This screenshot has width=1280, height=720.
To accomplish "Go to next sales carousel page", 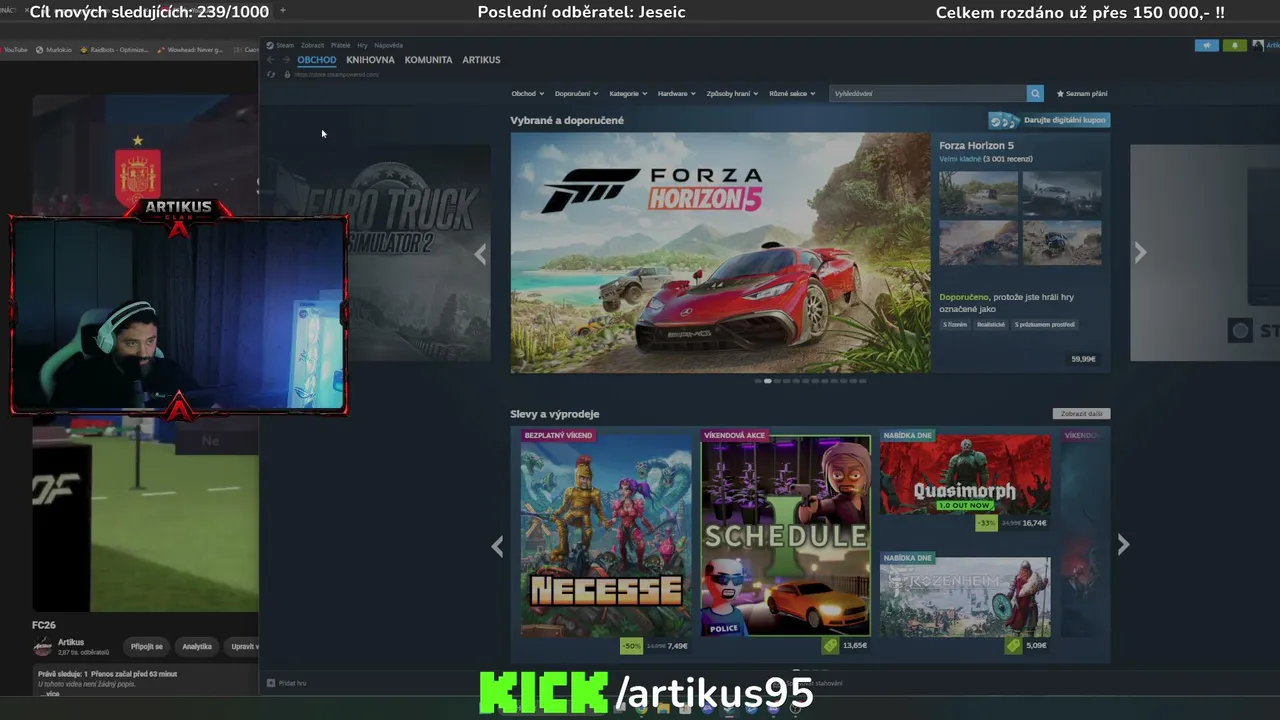I will click(1123, 544).
